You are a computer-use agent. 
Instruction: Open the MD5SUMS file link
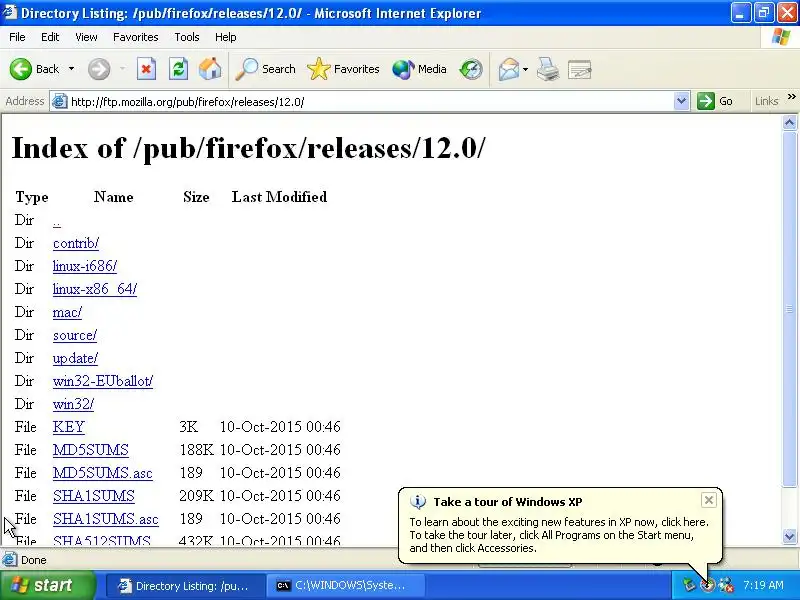[x=90, y=450]
